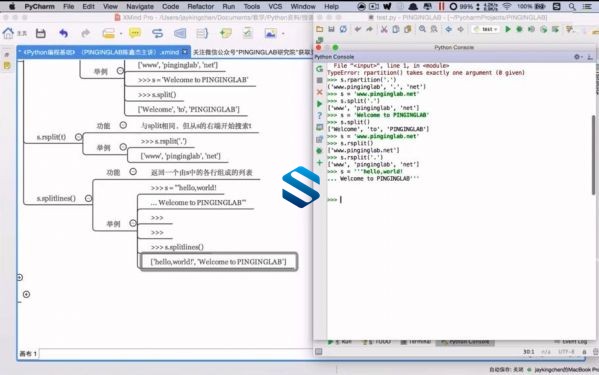Close console with the red X icon
The width and height of the screenshot is (599, 375).
click(x=319, y=92)
